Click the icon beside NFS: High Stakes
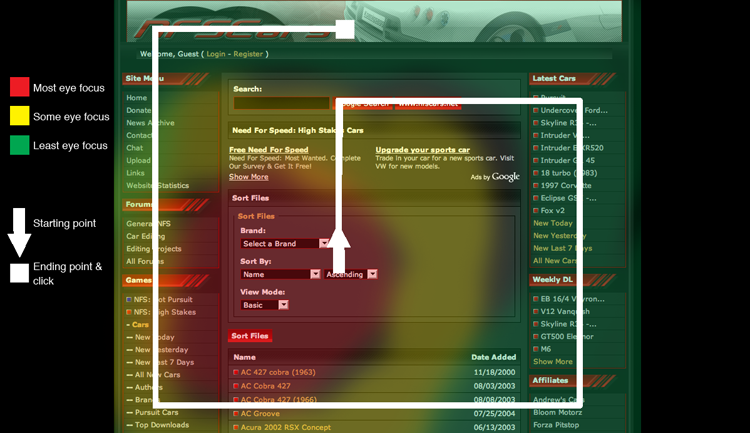Screen dimensions: 750x433 (129, 312)
